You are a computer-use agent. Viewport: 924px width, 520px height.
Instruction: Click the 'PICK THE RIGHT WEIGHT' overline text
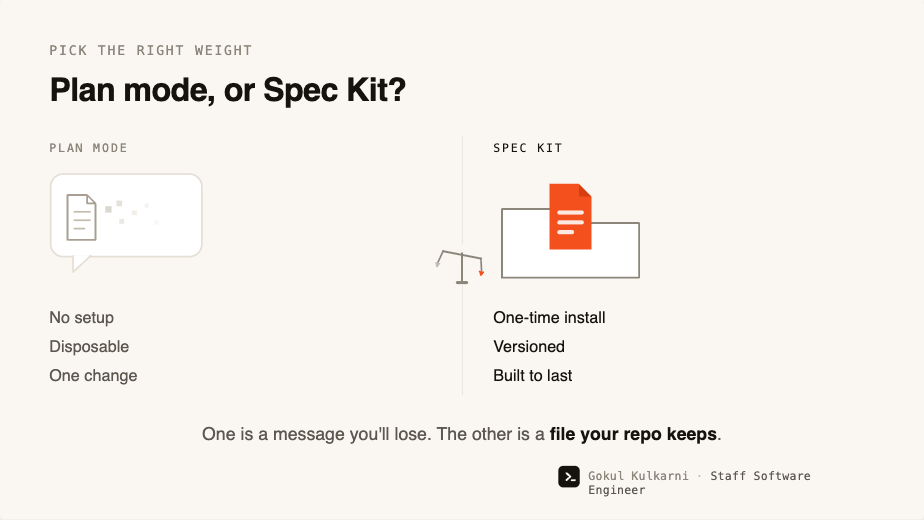pyautogui.click(x=151, y=51)
